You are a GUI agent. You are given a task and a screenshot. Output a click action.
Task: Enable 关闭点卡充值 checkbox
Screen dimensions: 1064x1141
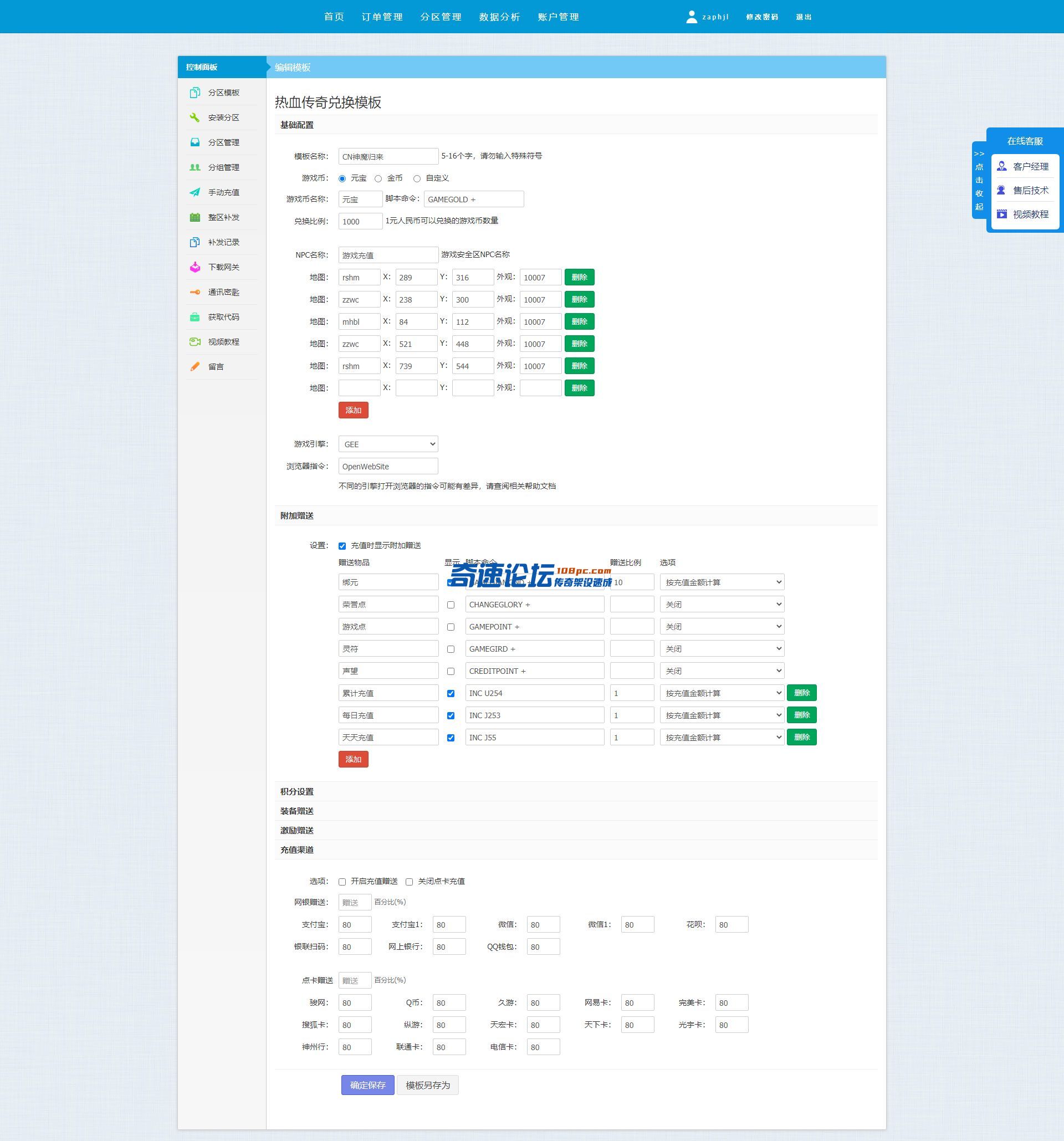coord(409,882)
